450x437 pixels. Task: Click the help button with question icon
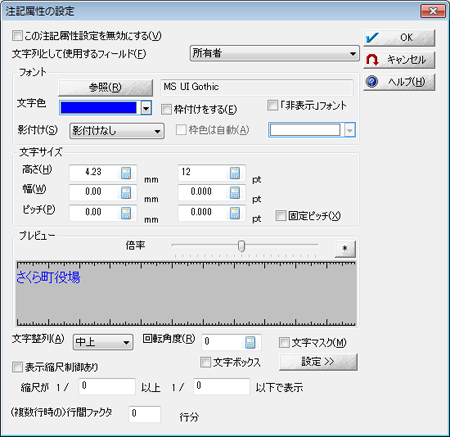click(x=399, y=82)
